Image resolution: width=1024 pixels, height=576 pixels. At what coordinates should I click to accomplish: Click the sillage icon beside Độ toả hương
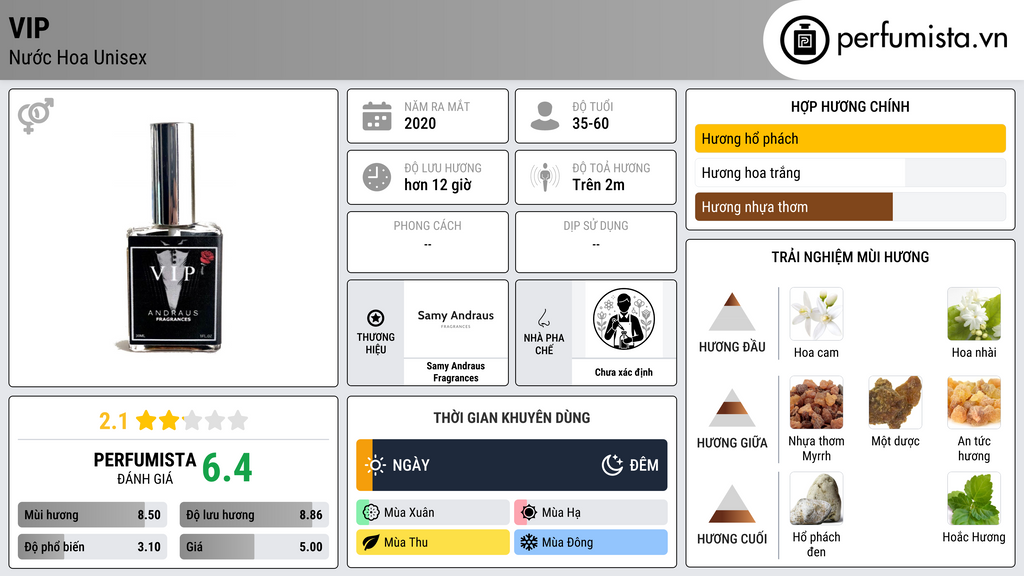click(x=545, y=177)
